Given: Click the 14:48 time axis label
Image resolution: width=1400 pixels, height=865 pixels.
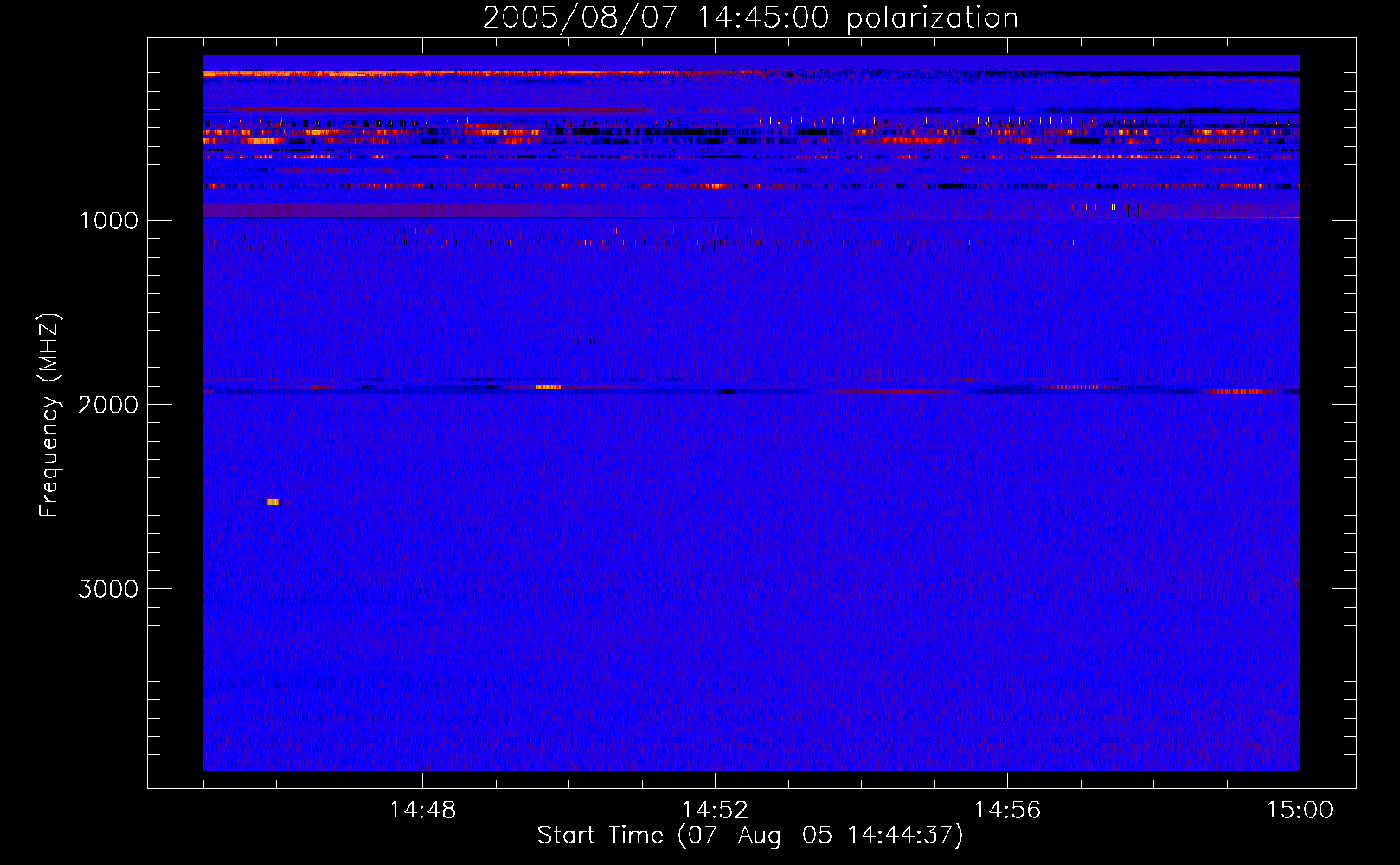Looking at the screenshot, I should (x=422, y=811).
